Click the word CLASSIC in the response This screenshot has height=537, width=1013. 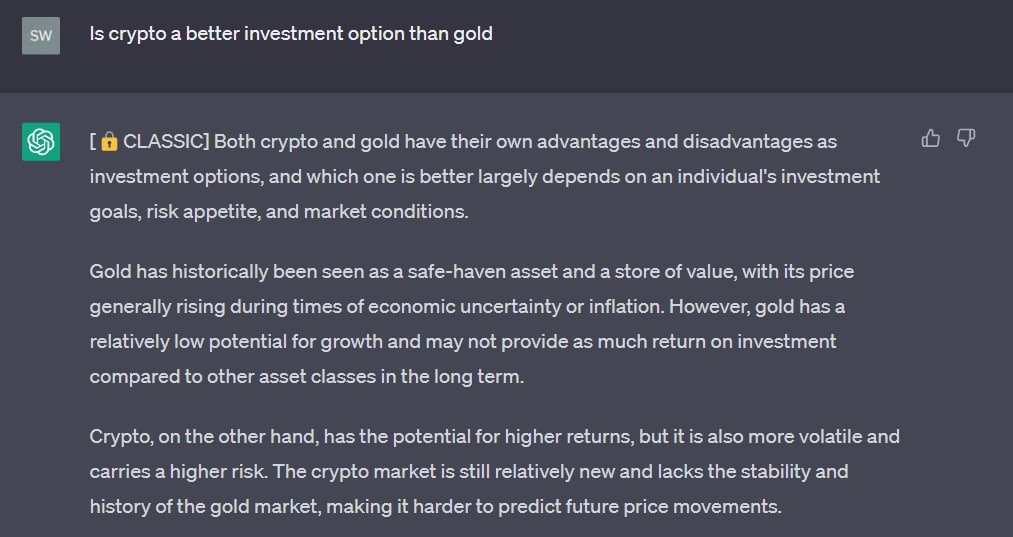pyautogui.click(x=163, y=142)
